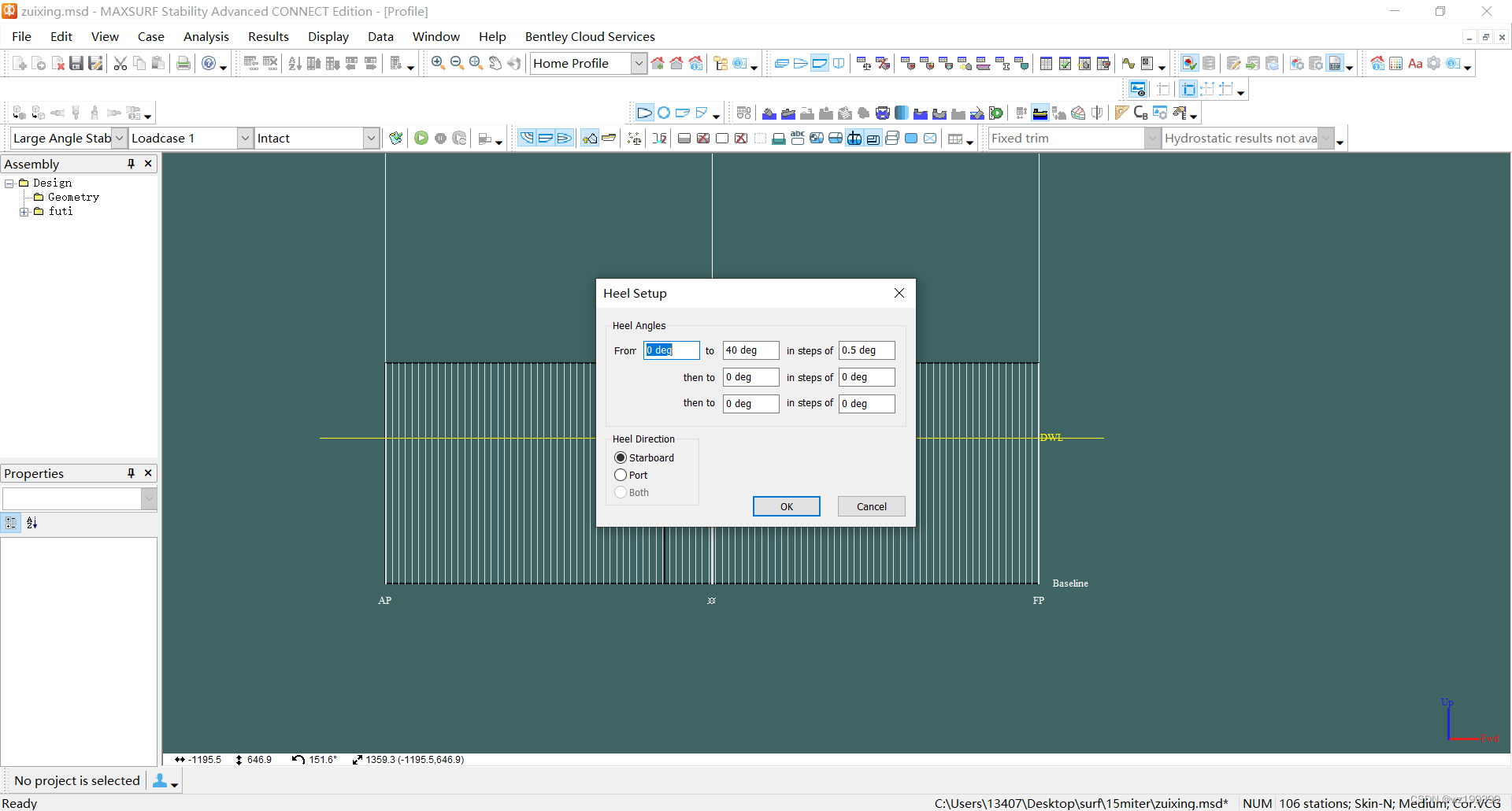Open the Display menu
Screen dimensions: 1512x811
[328, 37]
